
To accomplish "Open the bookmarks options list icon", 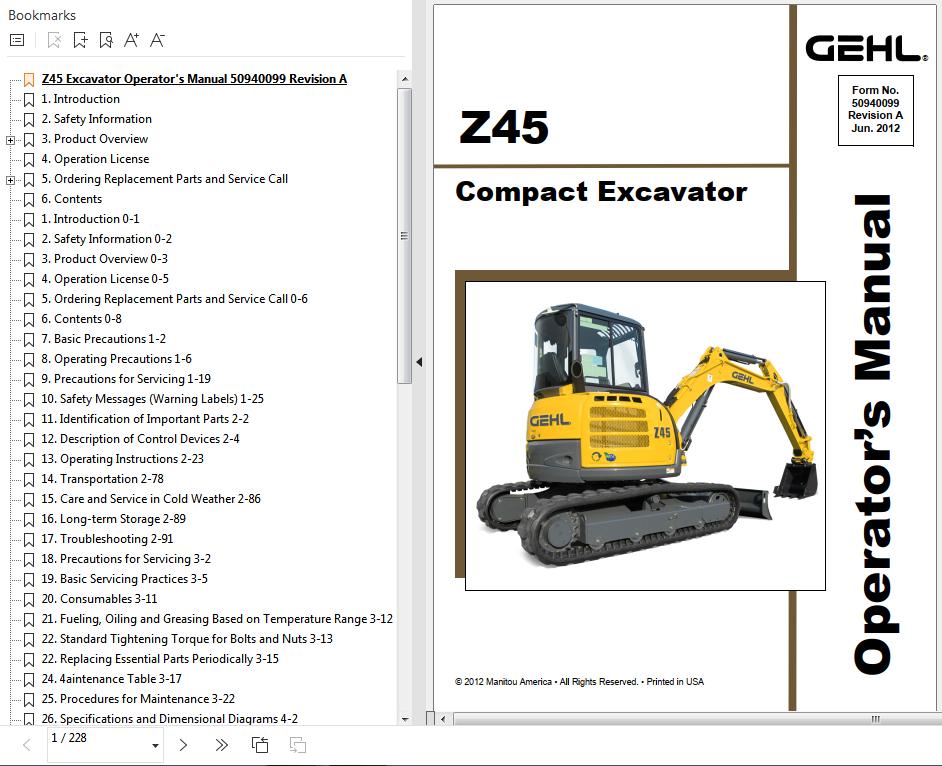I will 17,40.
